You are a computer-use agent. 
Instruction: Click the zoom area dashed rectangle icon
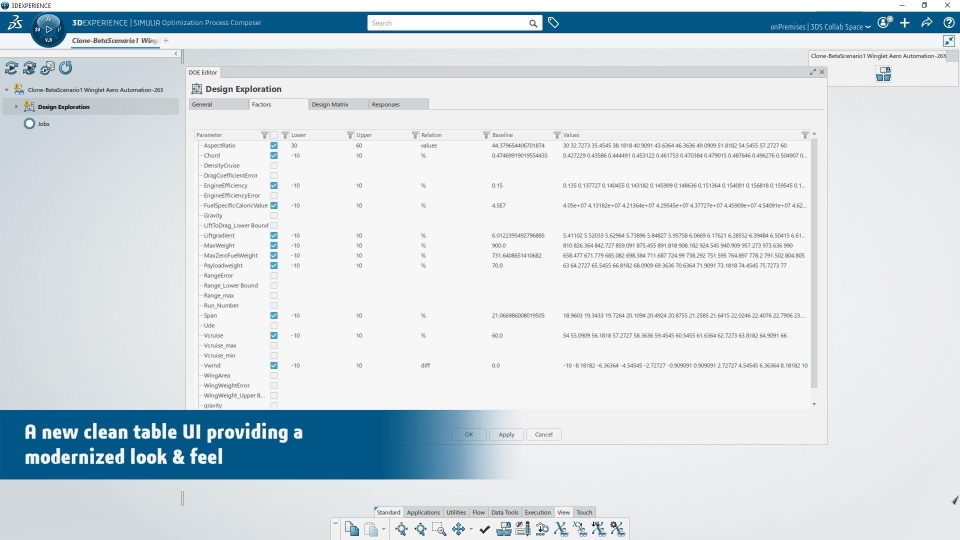pyautogui.click(x=439, y=529)
